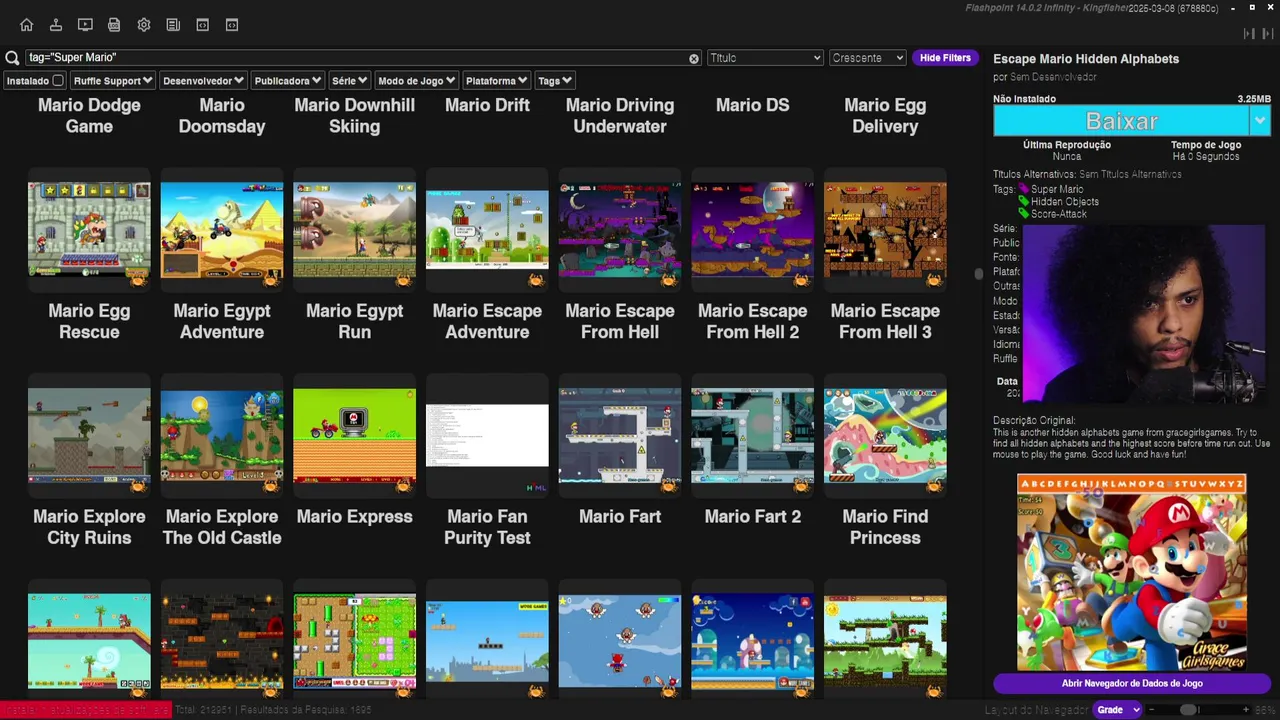Click the Mario Egg Delivery title

click(x=885, y=116)
